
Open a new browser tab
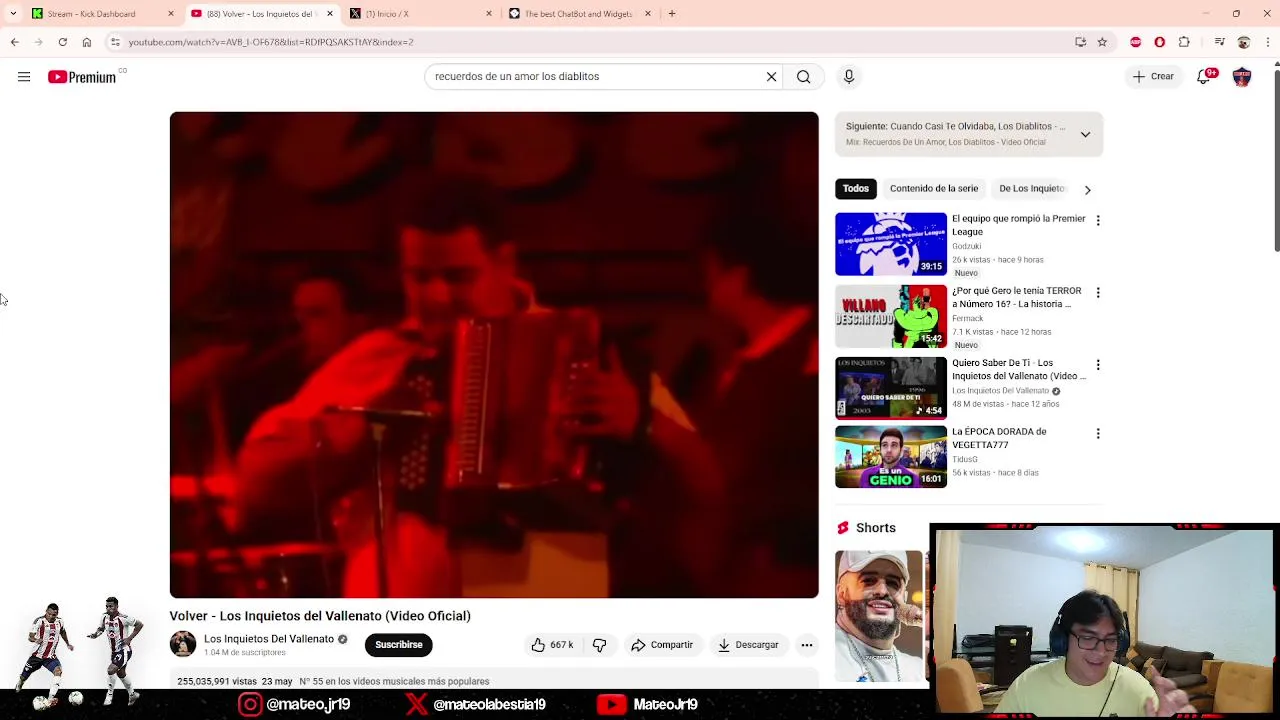(672, 14)
